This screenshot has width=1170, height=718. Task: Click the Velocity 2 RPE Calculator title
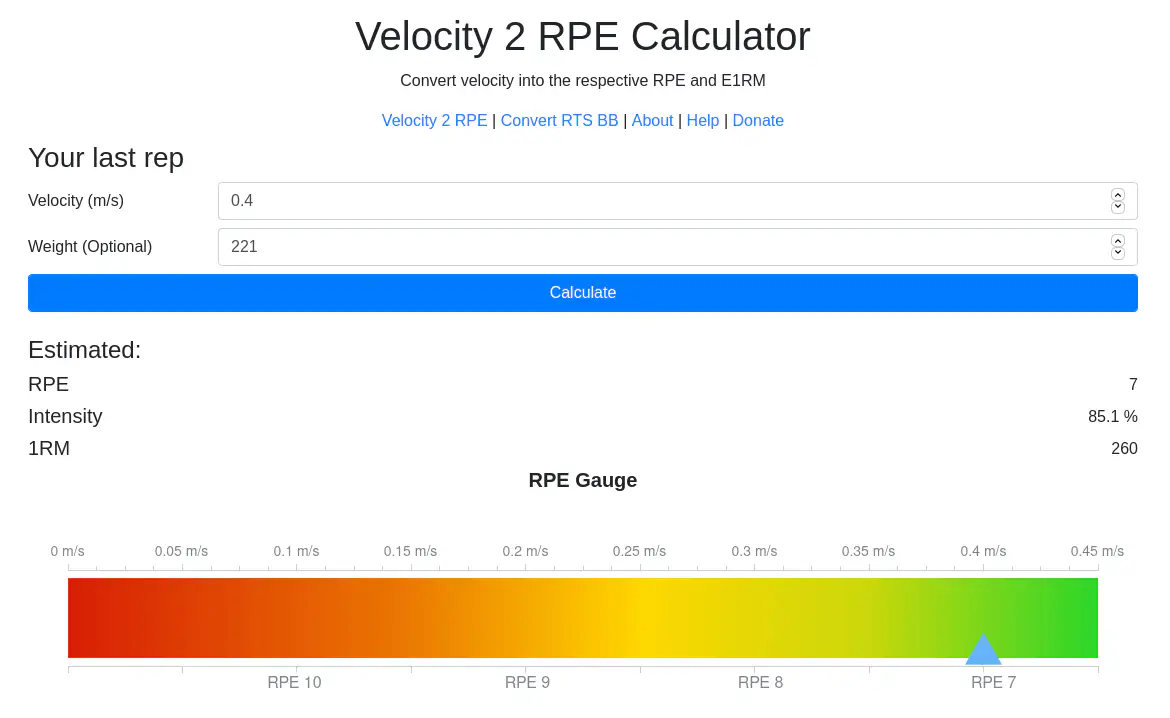pyautogui.click(x=583, y=37)
